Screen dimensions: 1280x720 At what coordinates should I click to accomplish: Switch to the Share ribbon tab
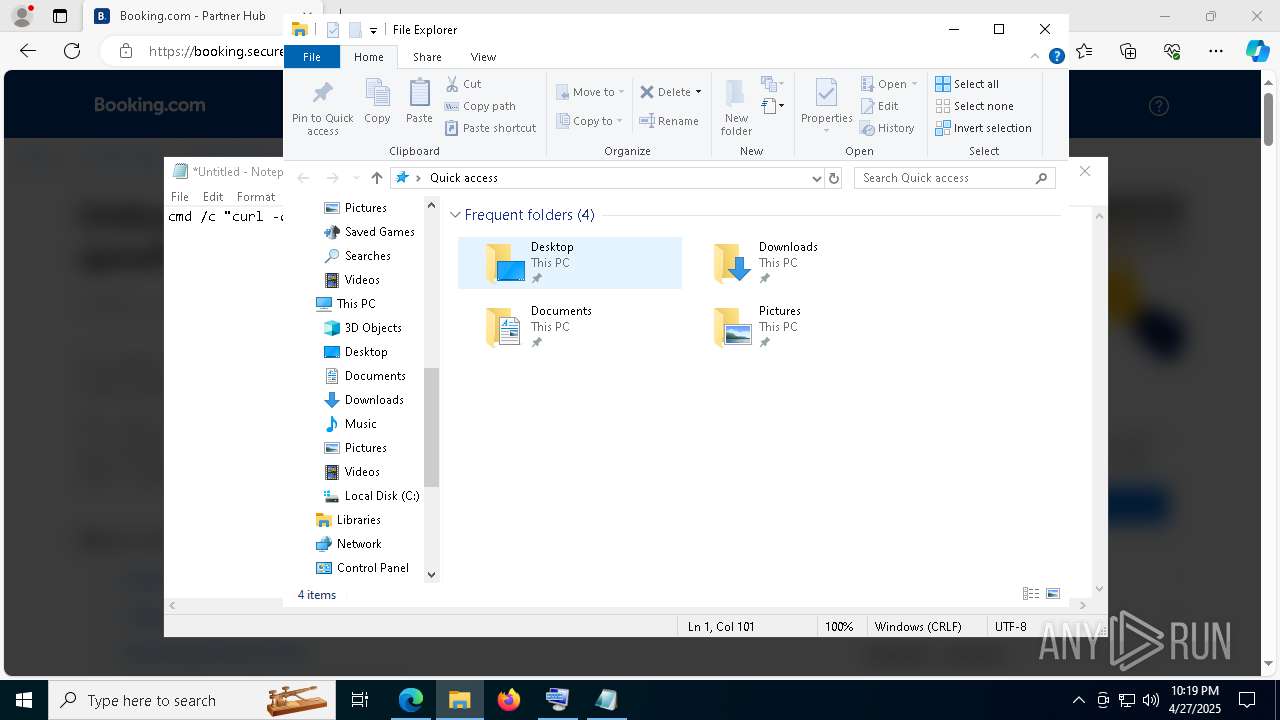tap(427, 57)
